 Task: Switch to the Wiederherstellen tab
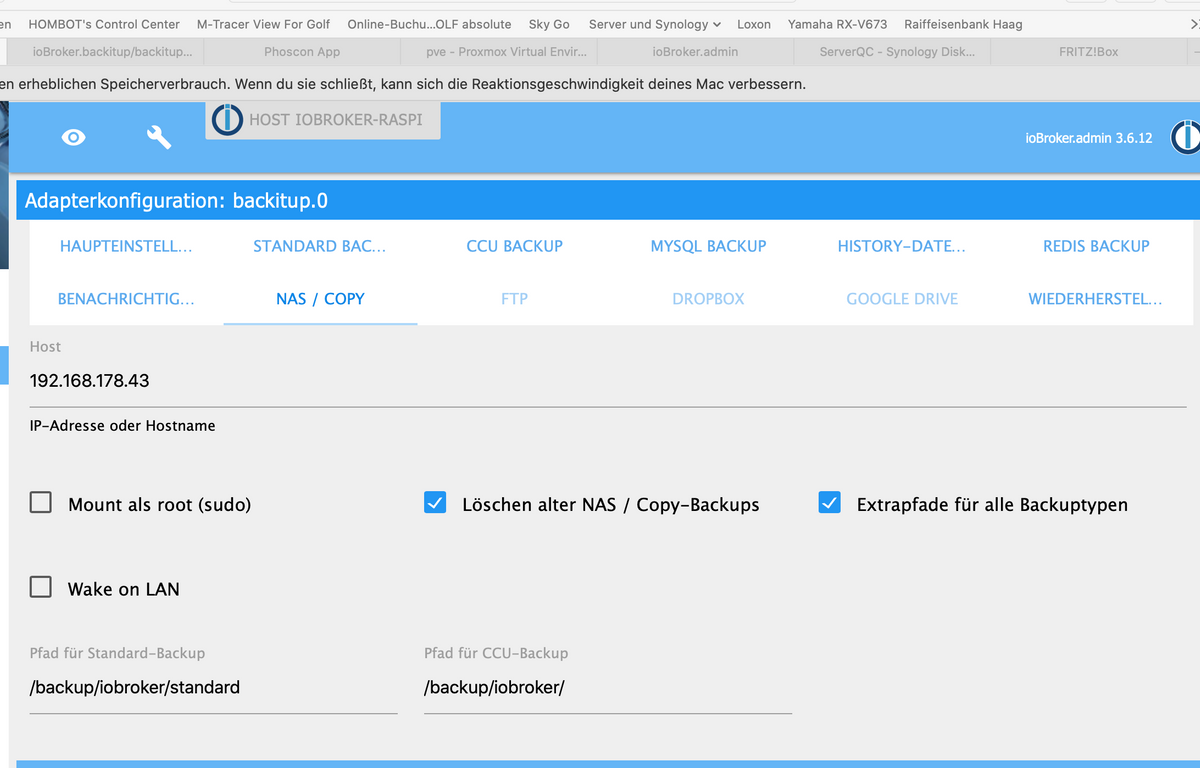[x=1096, y=299]
